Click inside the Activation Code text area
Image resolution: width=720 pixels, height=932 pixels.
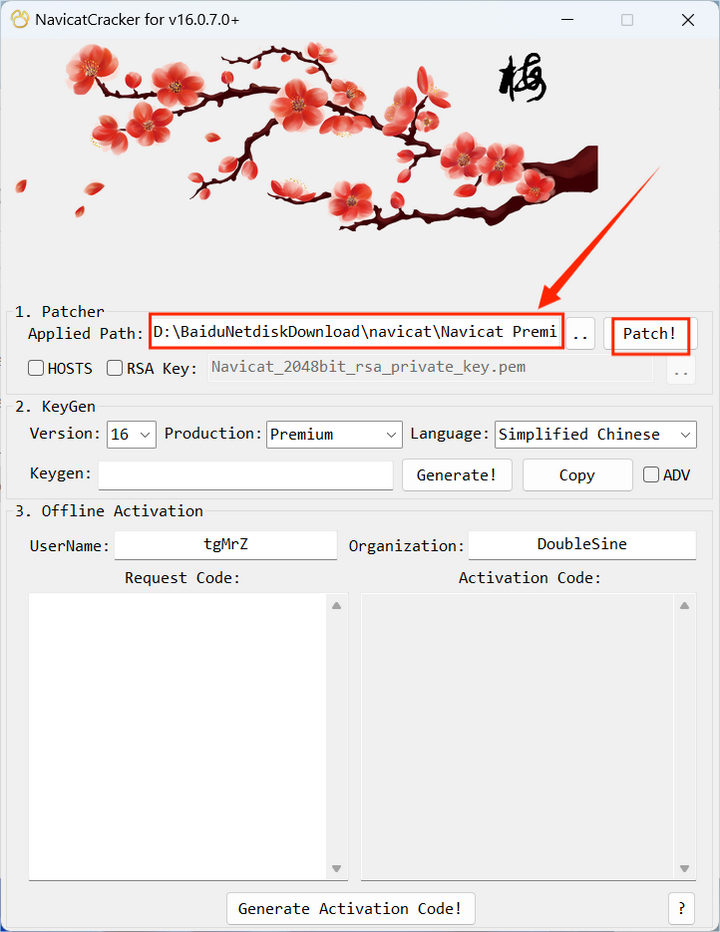coord(517,736)
